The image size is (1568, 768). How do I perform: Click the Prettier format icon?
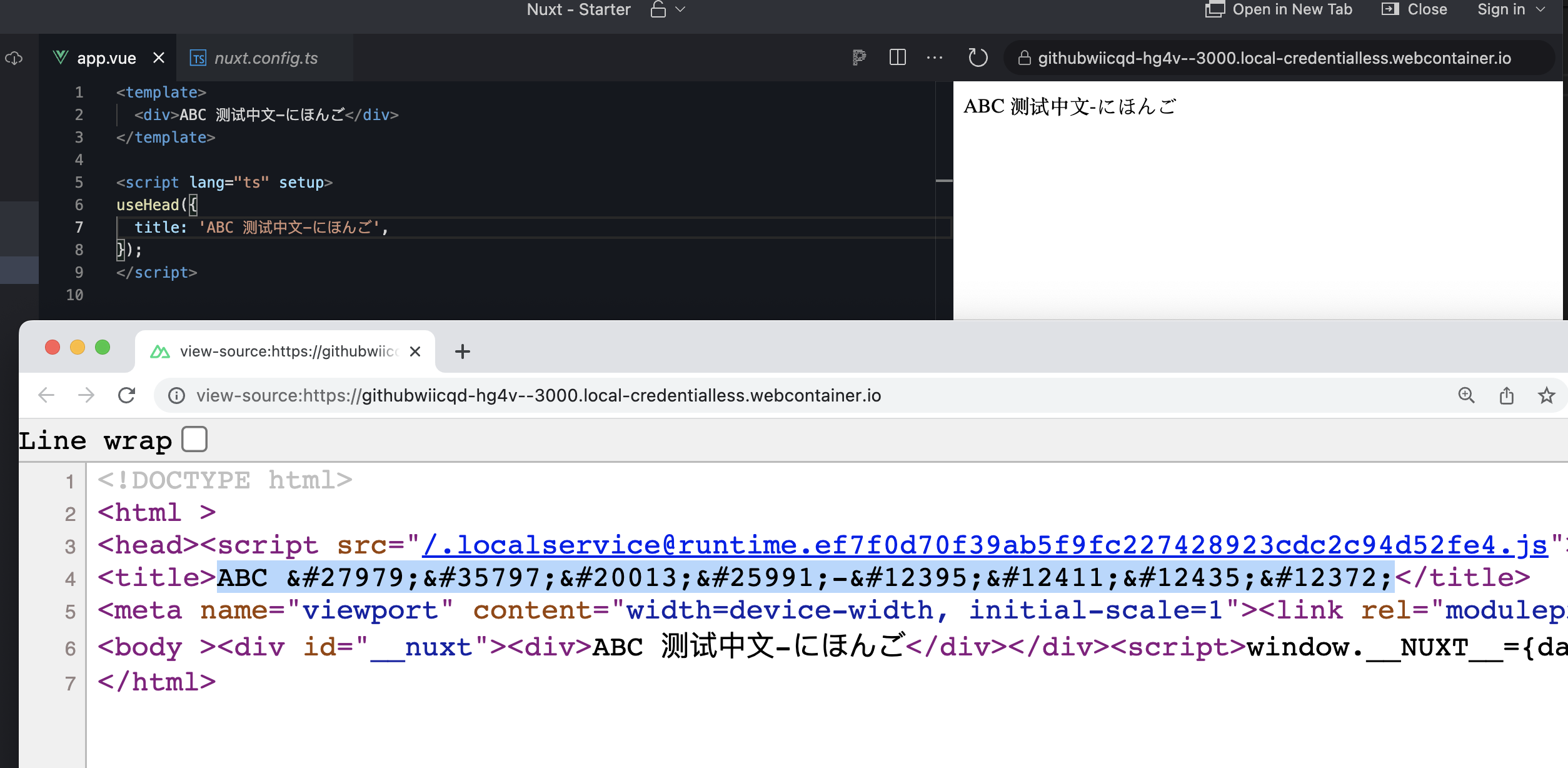(859, 58)
